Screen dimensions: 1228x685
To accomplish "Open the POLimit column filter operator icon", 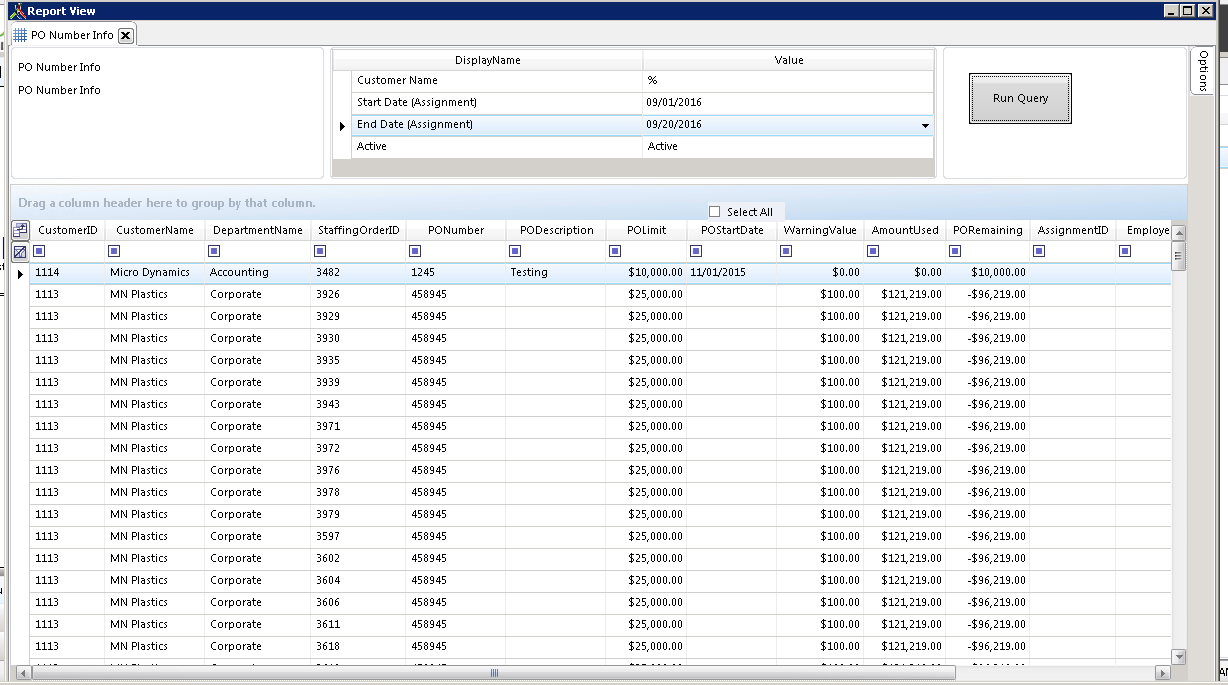I will click(615, 251).
